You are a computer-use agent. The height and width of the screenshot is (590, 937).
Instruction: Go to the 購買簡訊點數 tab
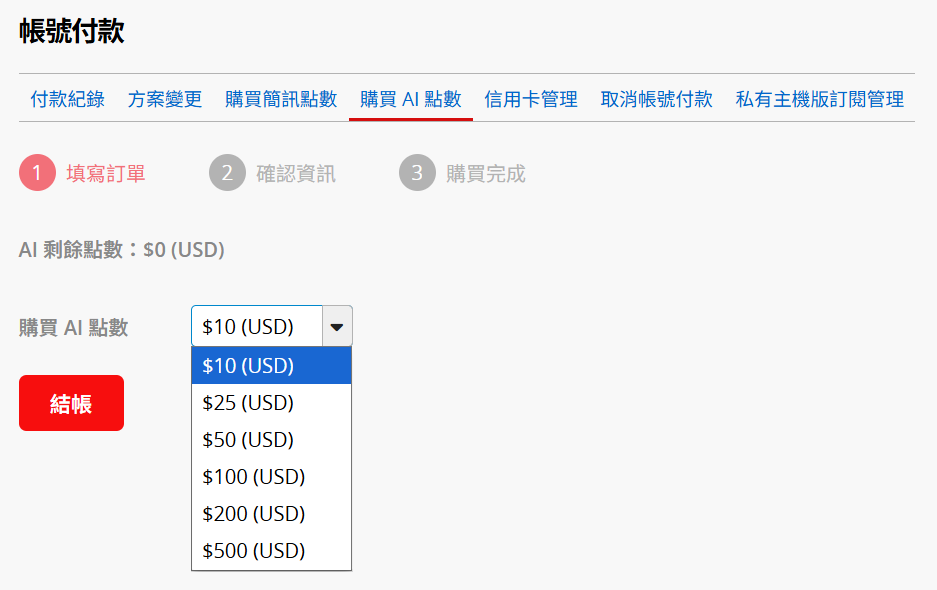coord(281,99)
